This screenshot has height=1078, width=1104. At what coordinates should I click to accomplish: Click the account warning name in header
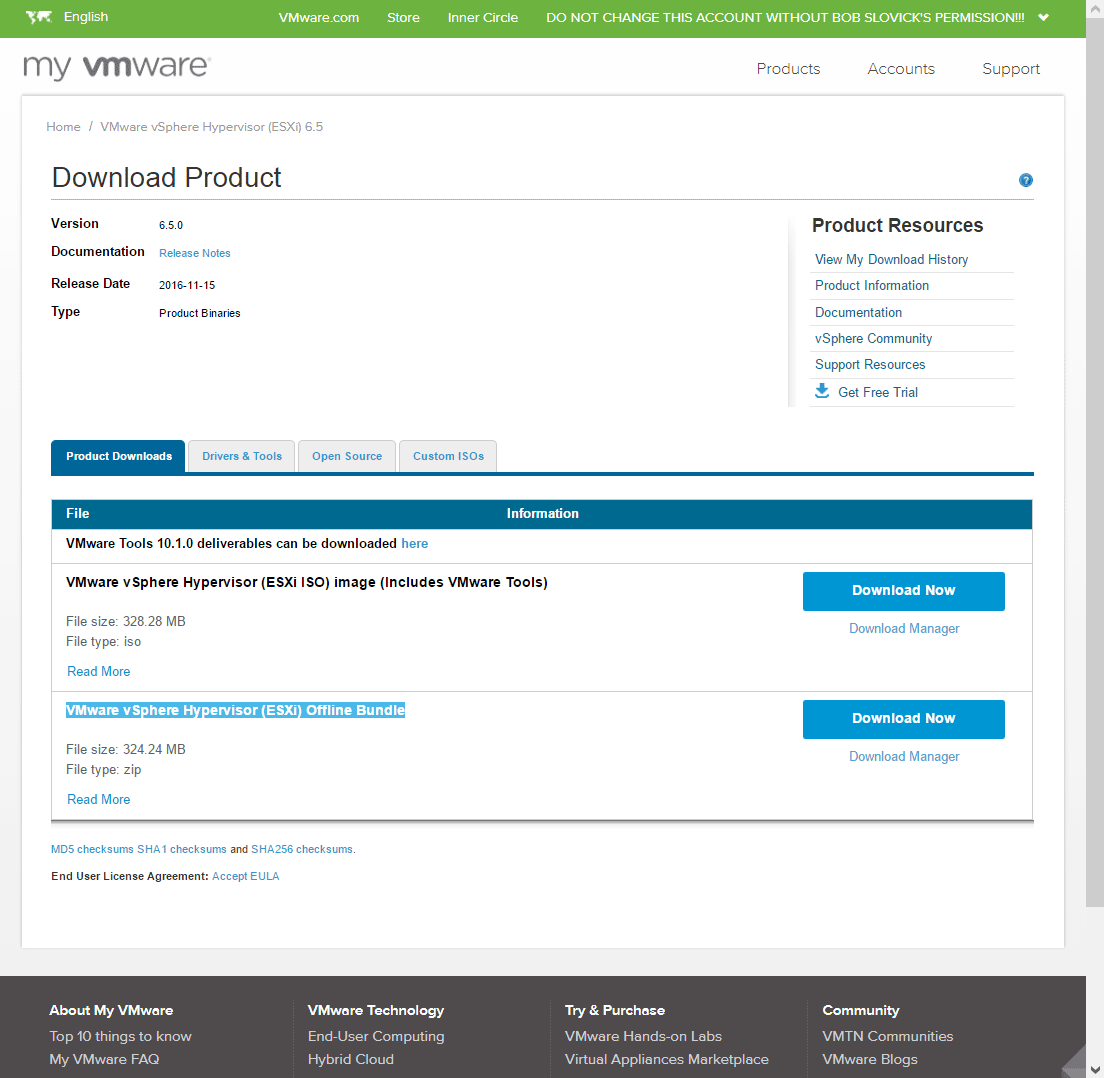pyautogui.click(x=785, y=18)
